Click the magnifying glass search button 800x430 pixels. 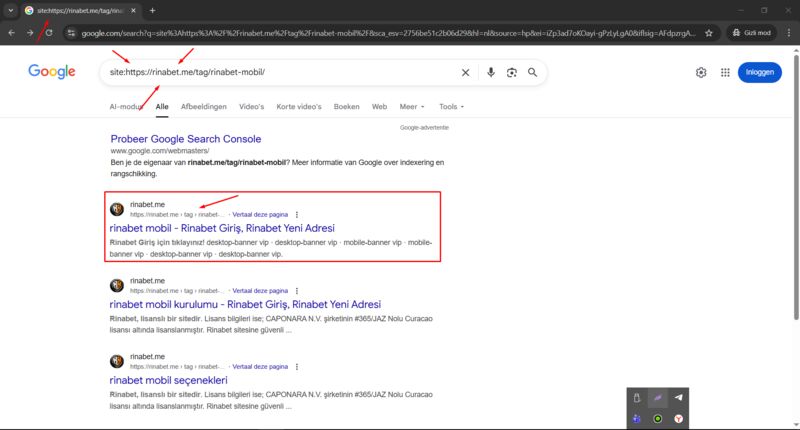[533, 73]
